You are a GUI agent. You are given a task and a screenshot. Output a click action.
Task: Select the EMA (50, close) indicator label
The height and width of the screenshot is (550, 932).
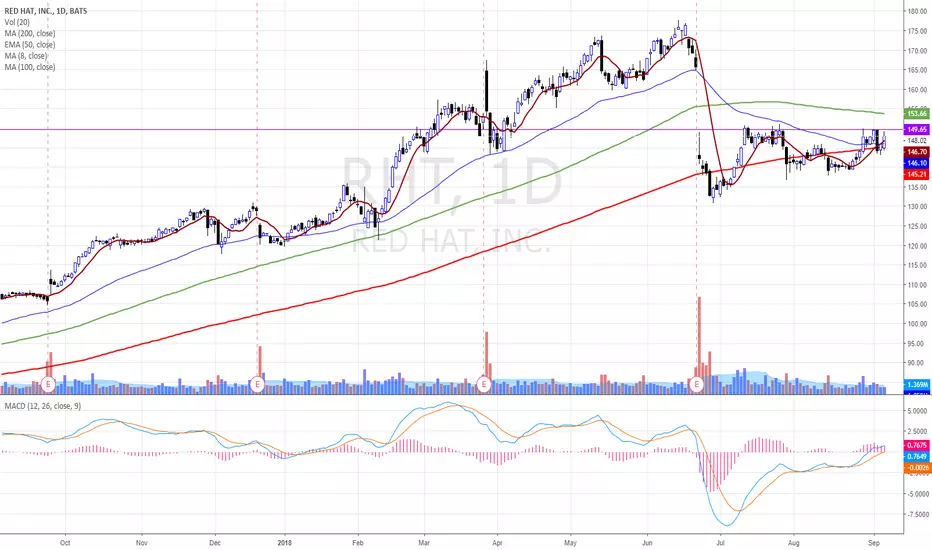point(30,45)
